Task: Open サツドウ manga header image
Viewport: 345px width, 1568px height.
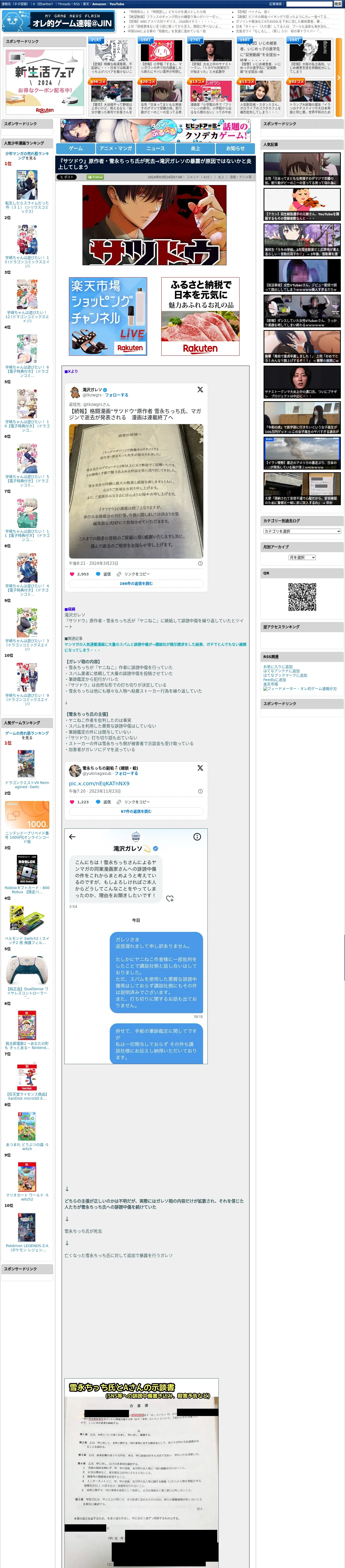Action: 154,225
